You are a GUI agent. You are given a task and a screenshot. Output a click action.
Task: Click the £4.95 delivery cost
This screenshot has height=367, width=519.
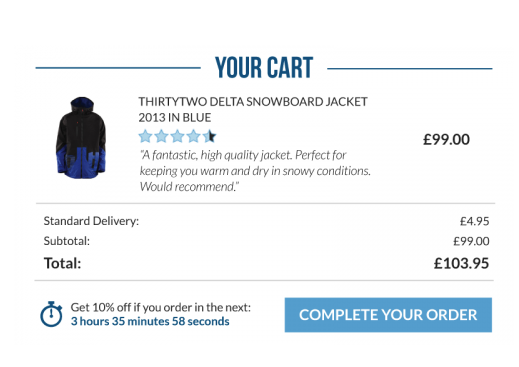click(x=474, y=221)
